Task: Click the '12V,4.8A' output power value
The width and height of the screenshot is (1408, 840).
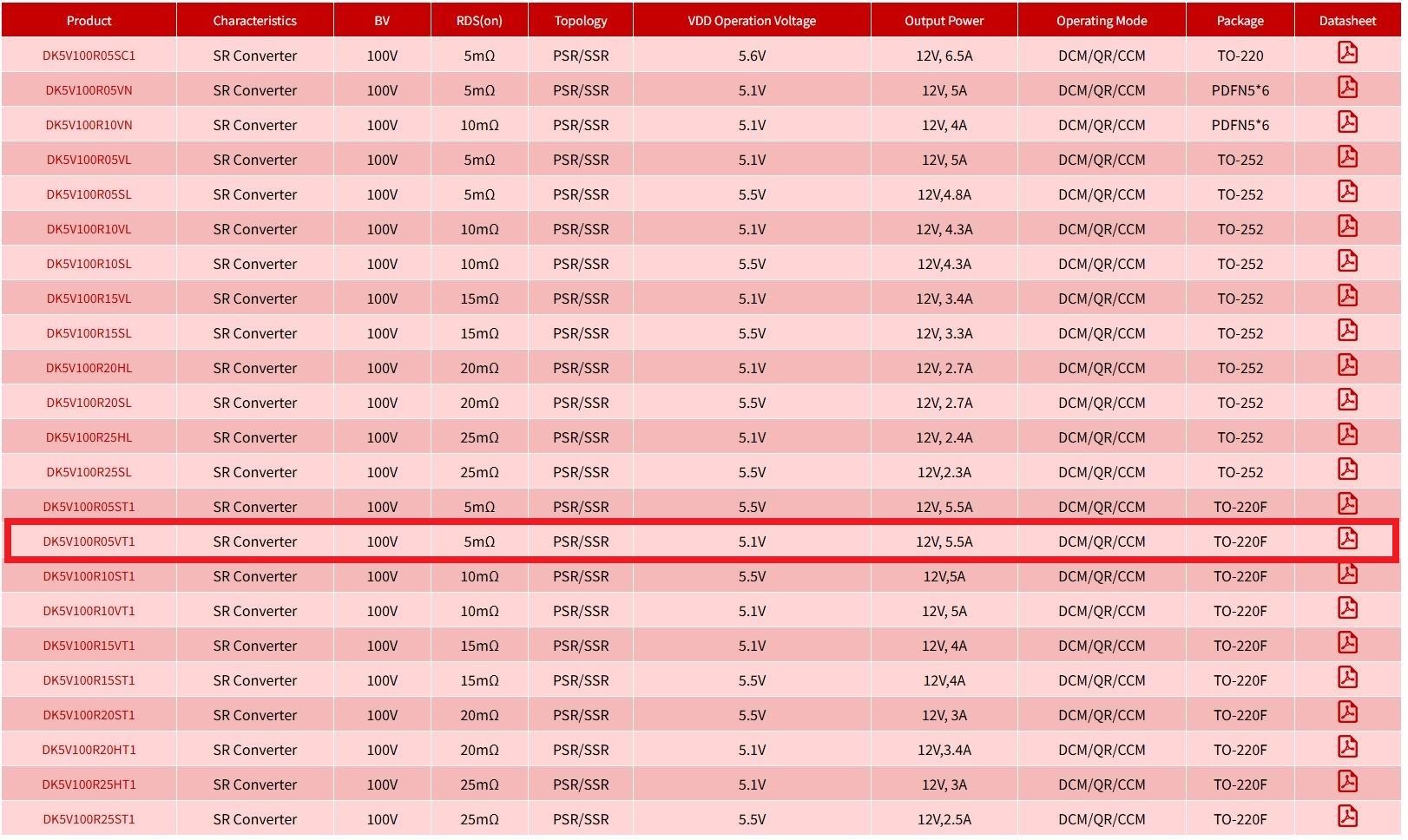Action: [944, 194]
